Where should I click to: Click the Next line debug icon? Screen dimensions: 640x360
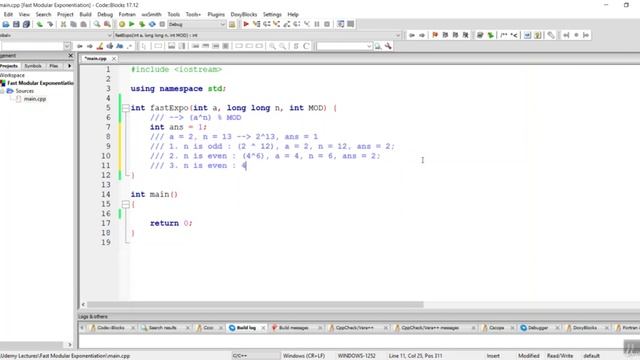(267, 24)
